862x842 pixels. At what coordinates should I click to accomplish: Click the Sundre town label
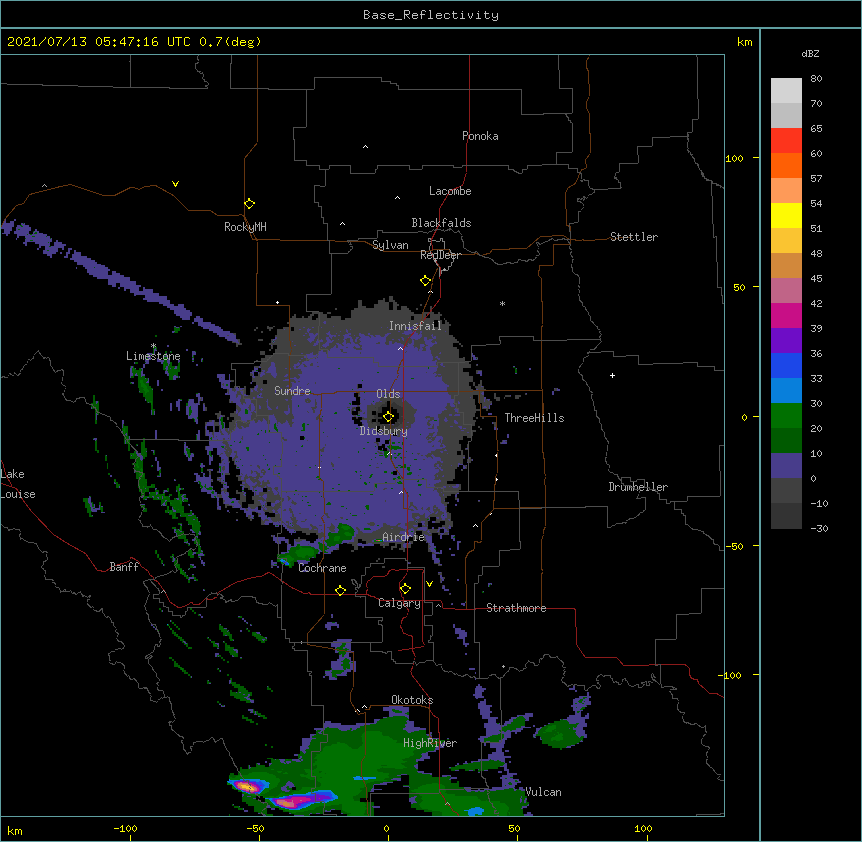292,391
